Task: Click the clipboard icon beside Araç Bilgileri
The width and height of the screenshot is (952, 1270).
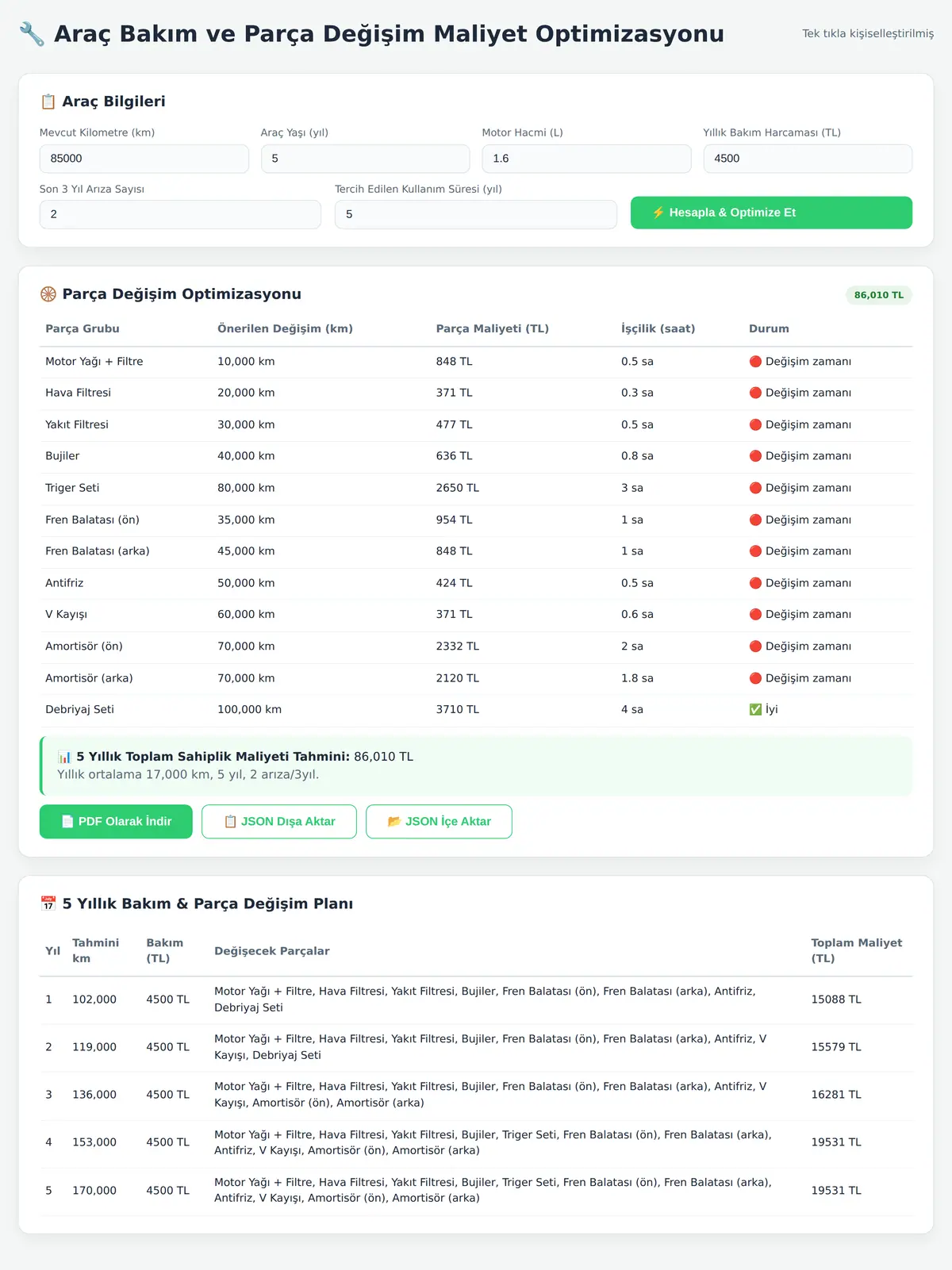Action: (x=48, y=102)
